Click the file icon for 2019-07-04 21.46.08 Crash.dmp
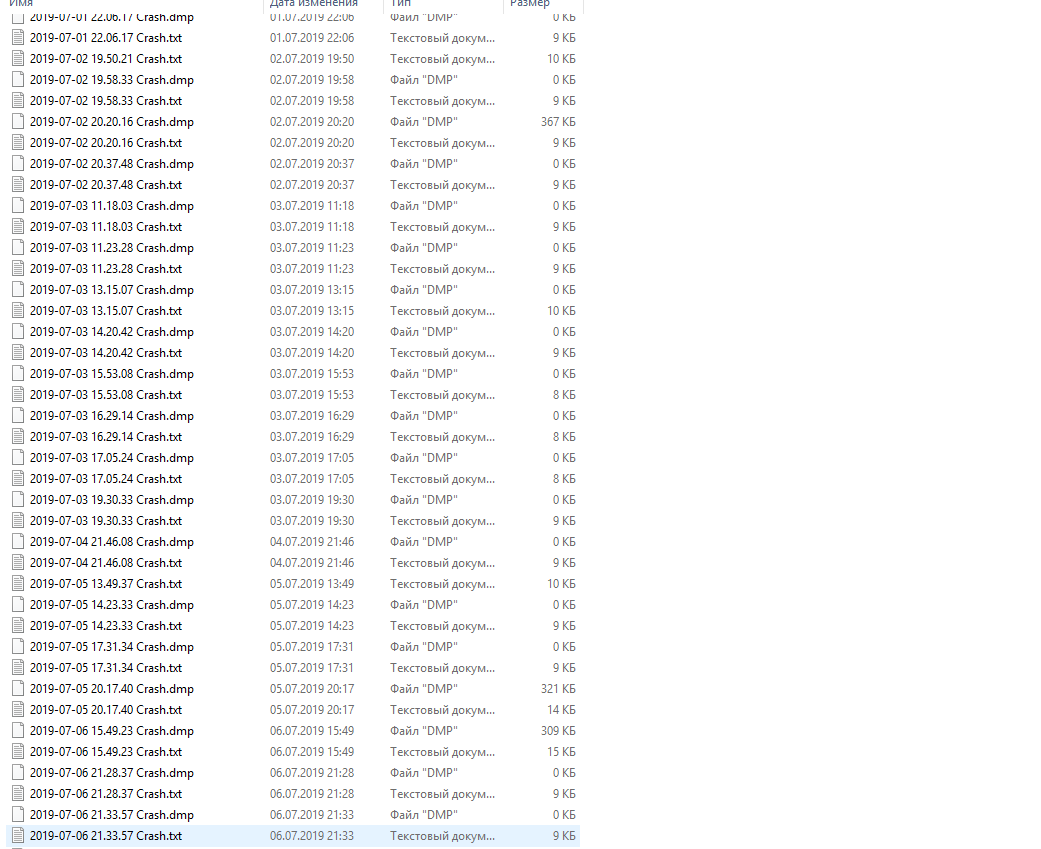 (x=18, y=542)
